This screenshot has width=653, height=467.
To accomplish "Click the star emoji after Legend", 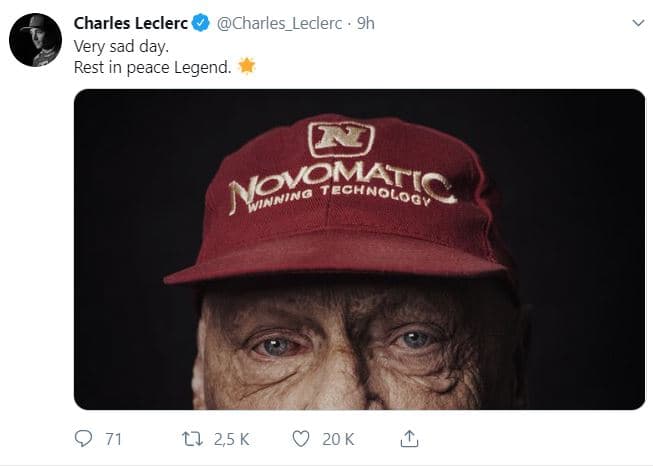I will [247, 68].
